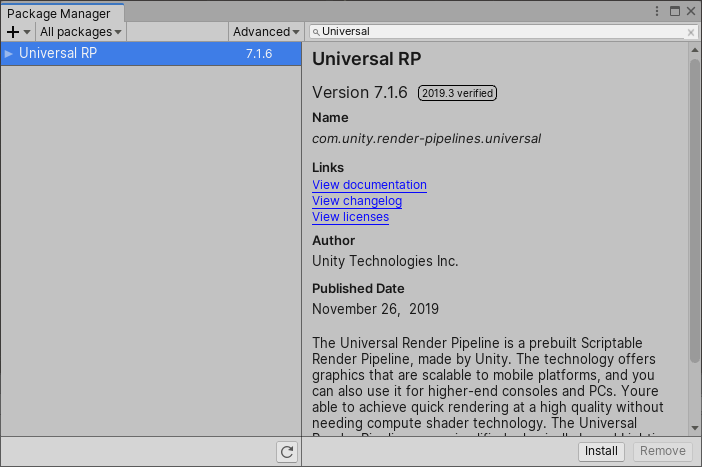Open the View documentation link

coord(369,185)
